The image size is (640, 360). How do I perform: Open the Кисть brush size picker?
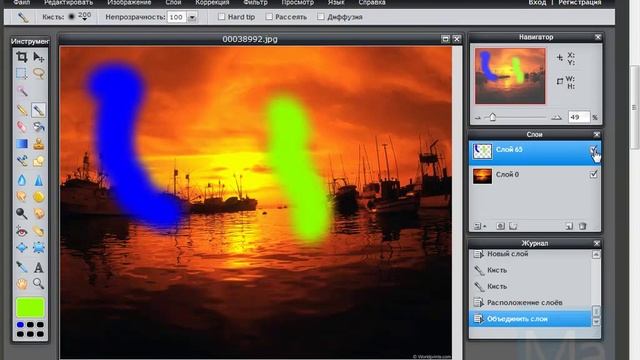(x=80, y=17)
